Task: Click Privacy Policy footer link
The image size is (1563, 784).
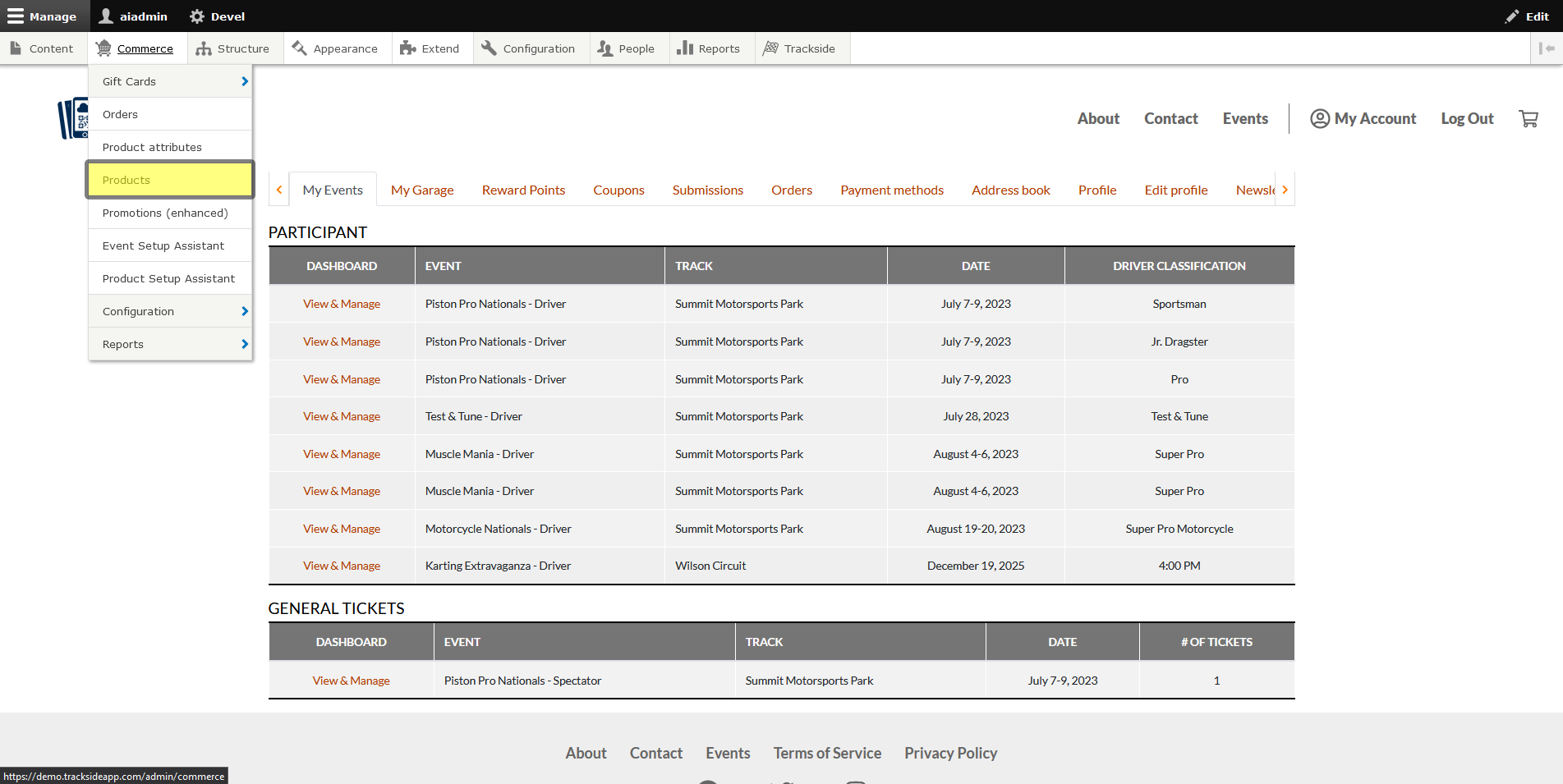Action: point(950,754)
